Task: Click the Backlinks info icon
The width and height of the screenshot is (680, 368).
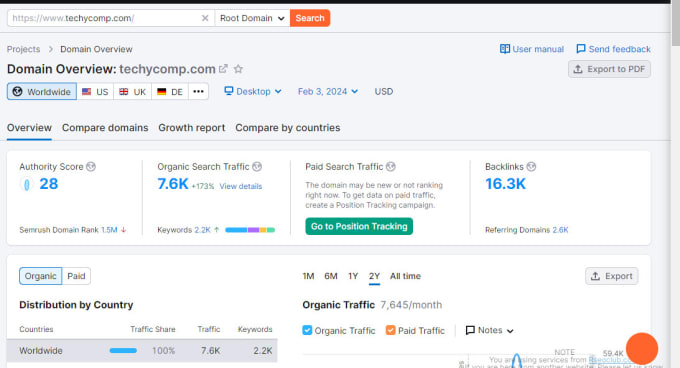Action: pyautogui.click(x=531, y=166)
